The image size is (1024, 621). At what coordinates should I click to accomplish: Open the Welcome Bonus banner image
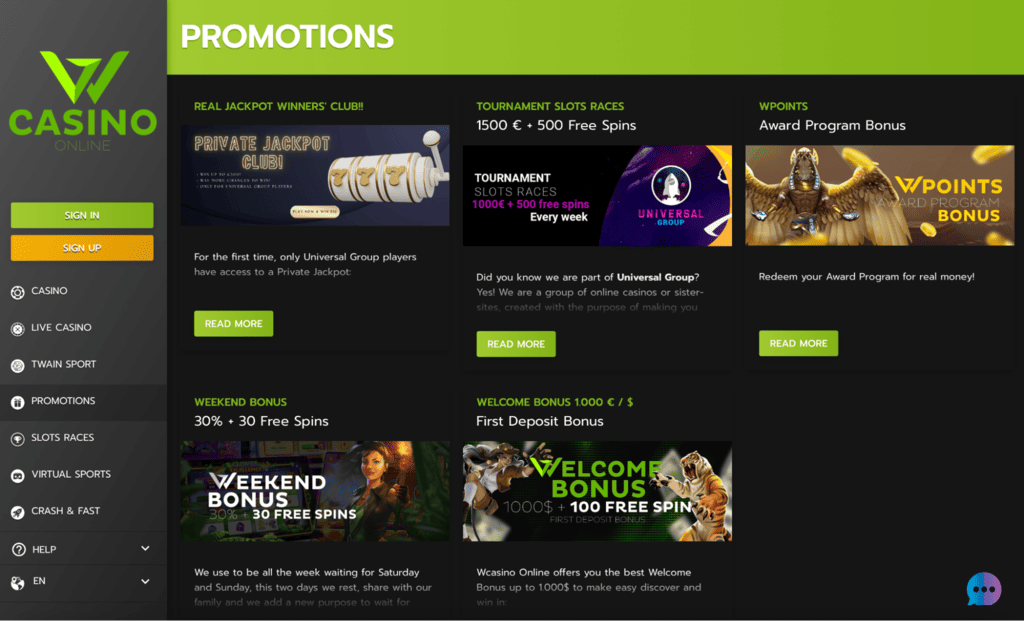(x=597, y=491)
